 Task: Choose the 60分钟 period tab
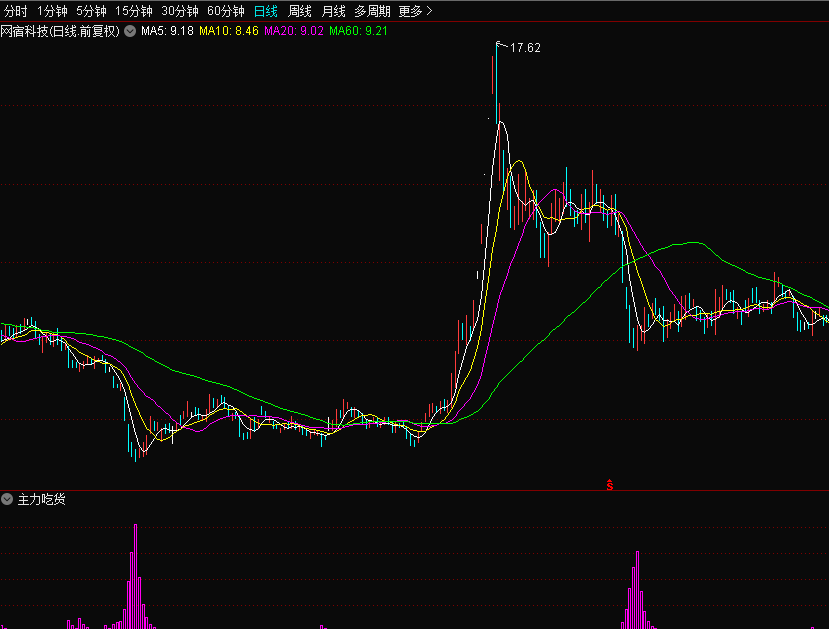point(226,11)
